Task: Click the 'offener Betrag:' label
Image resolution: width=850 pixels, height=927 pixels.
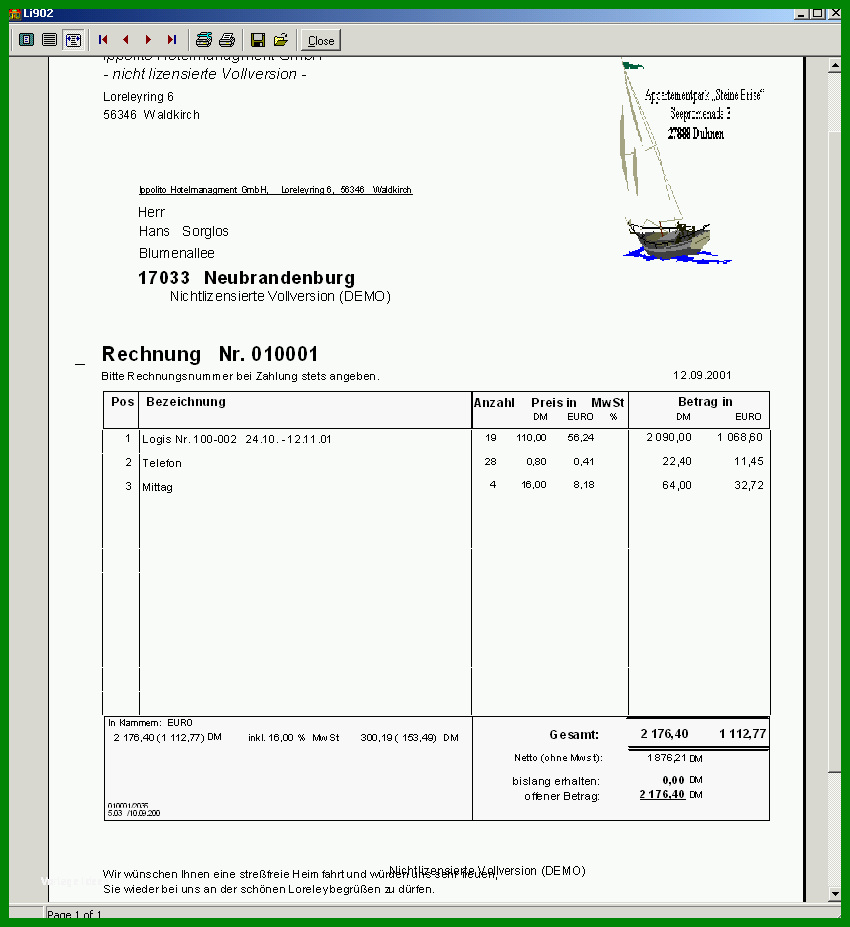Action: pos(562,796)
